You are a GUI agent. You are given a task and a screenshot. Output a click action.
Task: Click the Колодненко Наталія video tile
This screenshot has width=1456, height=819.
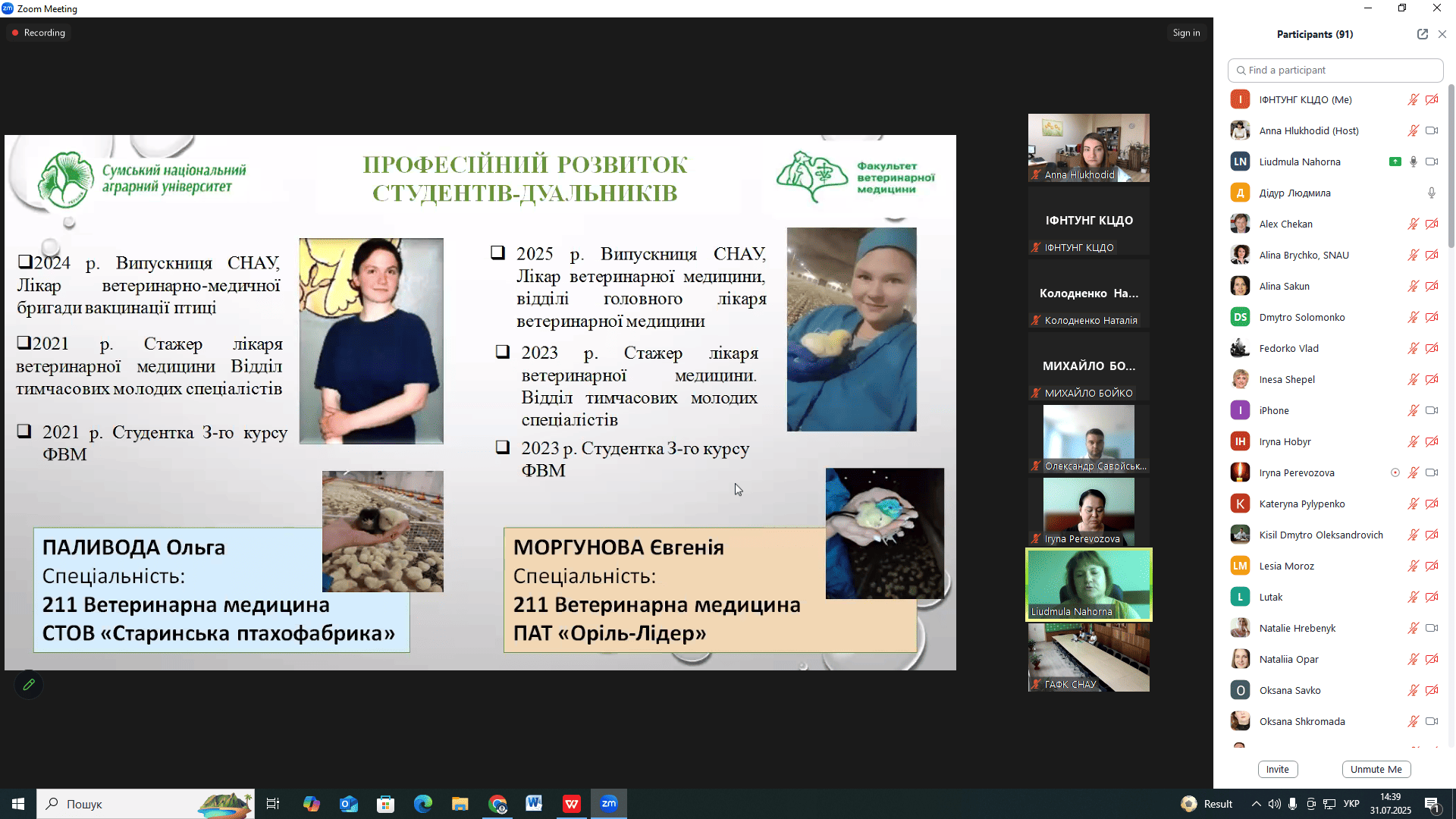1089,293
